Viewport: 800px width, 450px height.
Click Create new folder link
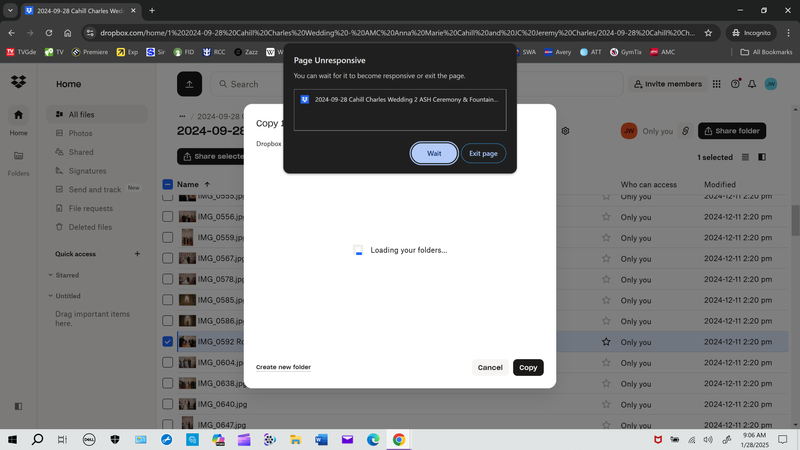(283, 367)
